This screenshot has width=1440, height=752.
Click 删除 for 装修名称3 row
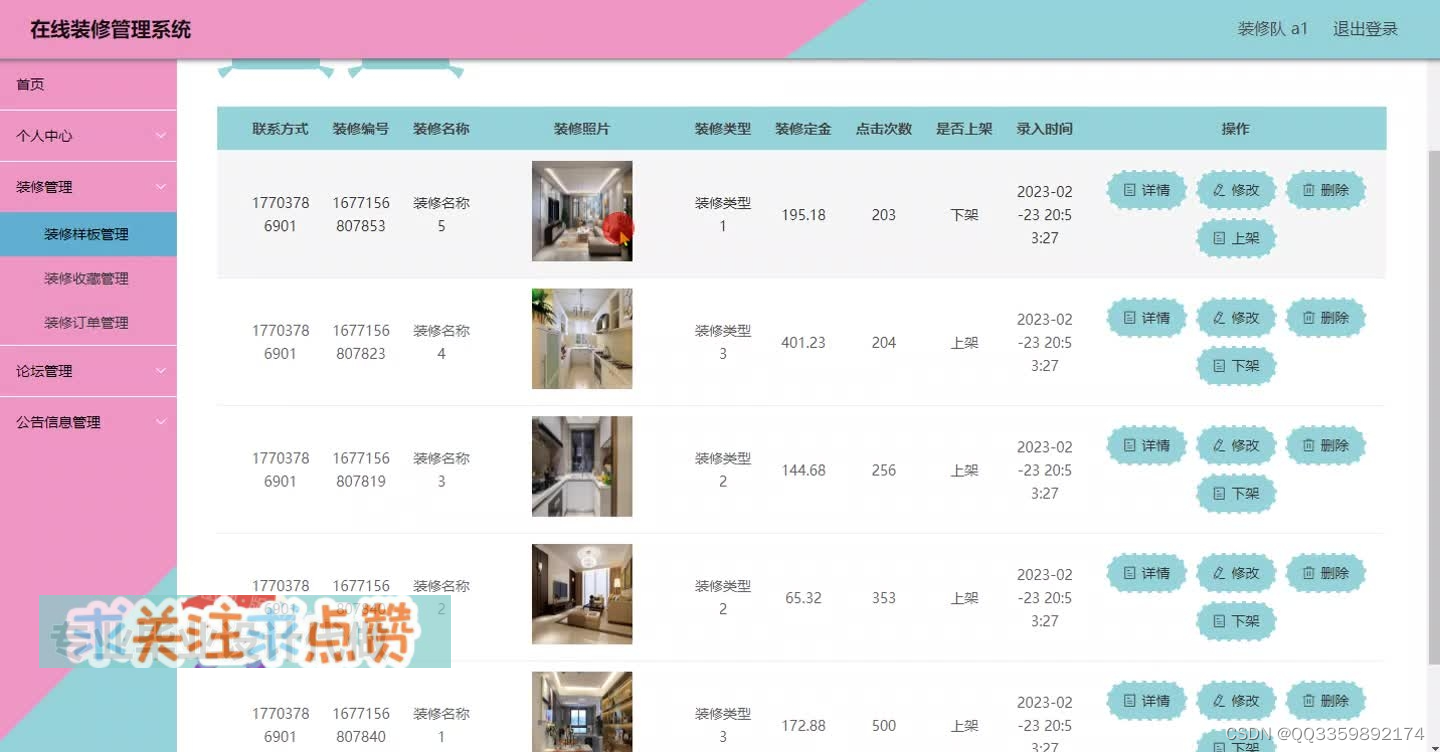(1326, 445)
